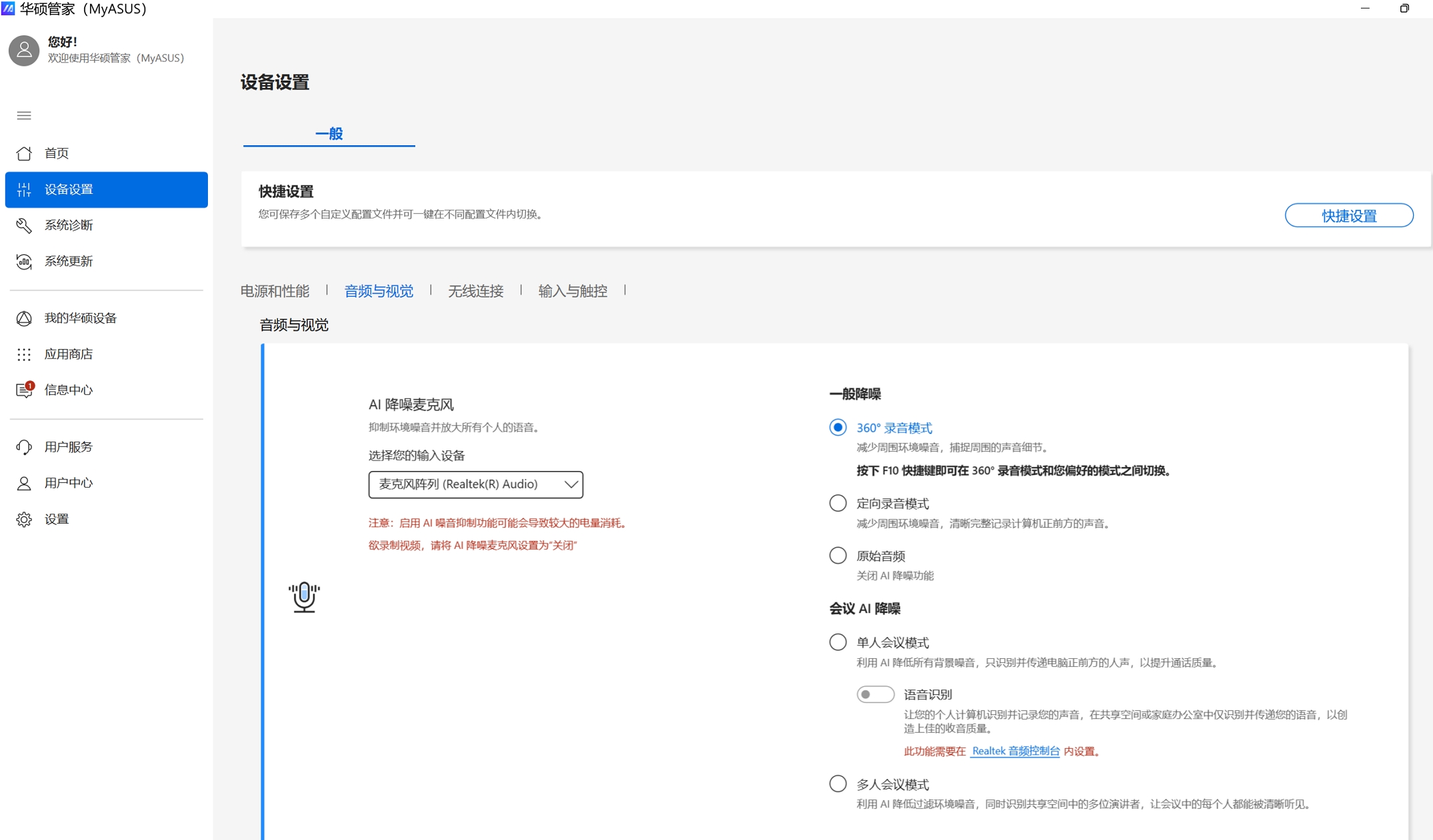
Task: Open Realtek Audio Console link
Action: click(1015, 751)
